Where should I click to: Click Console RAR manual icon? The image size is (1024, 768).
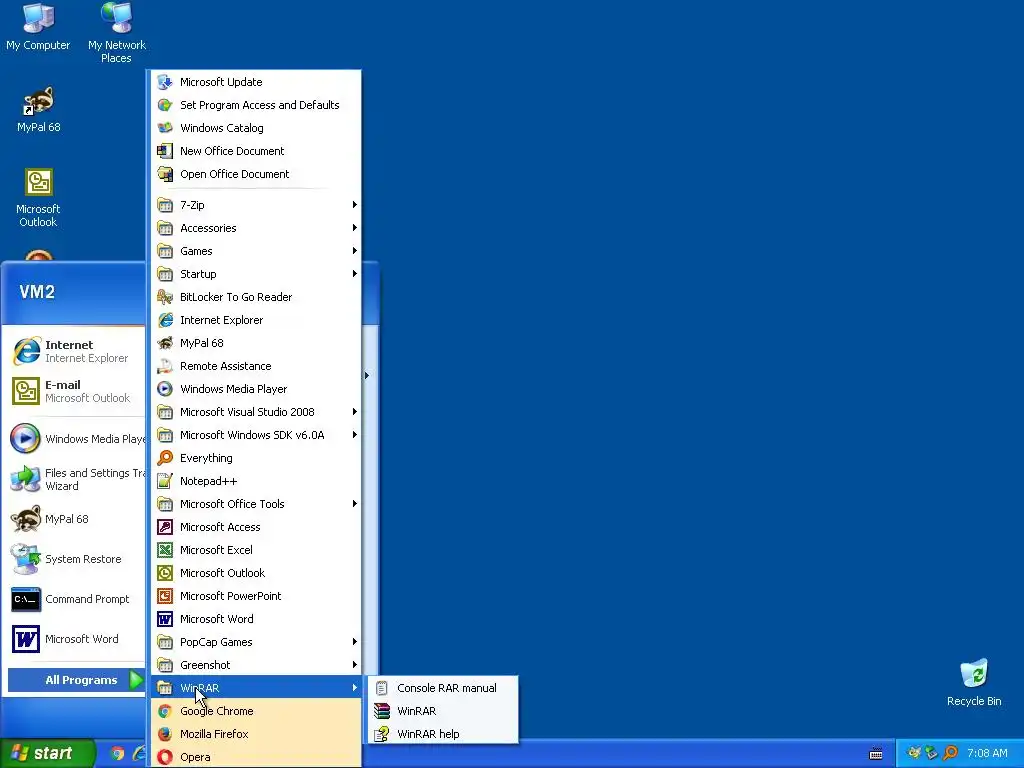point(382,688)
